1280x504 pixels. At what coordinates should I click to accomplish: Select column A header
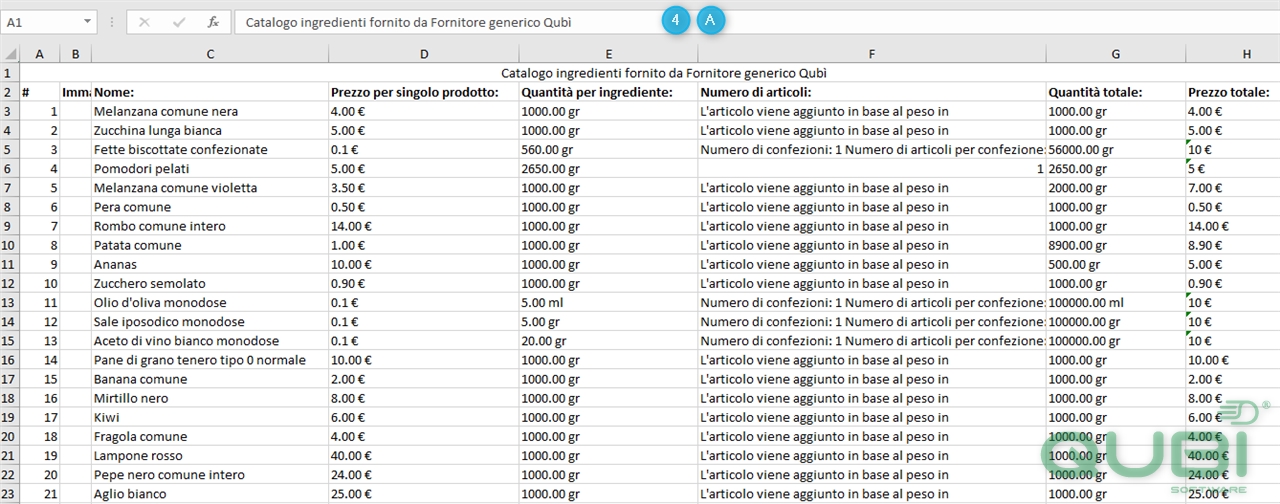coord(40,54)
